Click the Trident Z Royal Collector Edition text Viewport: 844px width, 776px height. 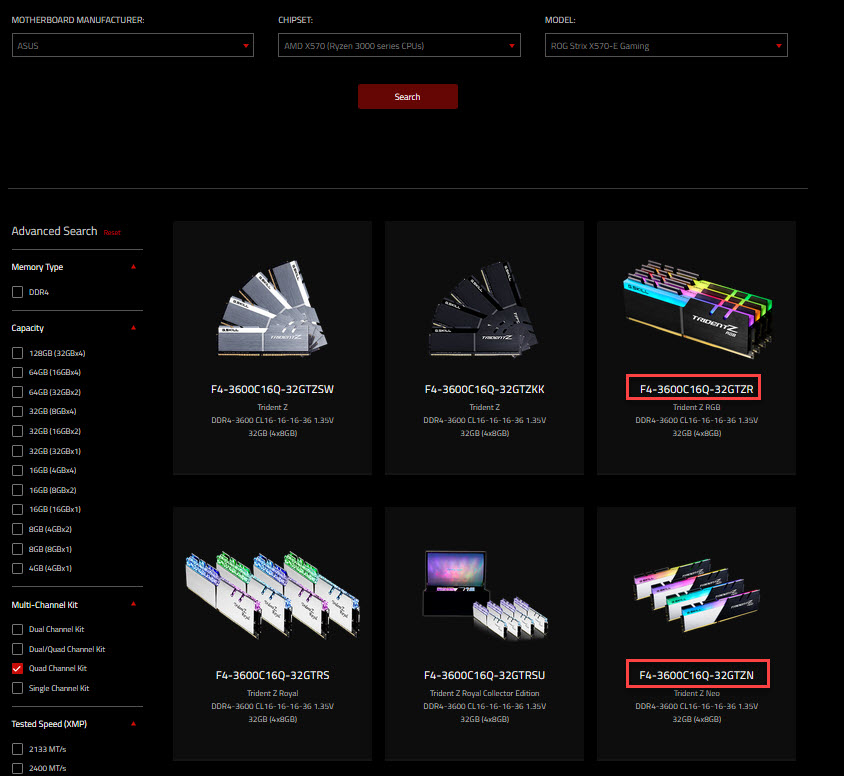[484, 693]
